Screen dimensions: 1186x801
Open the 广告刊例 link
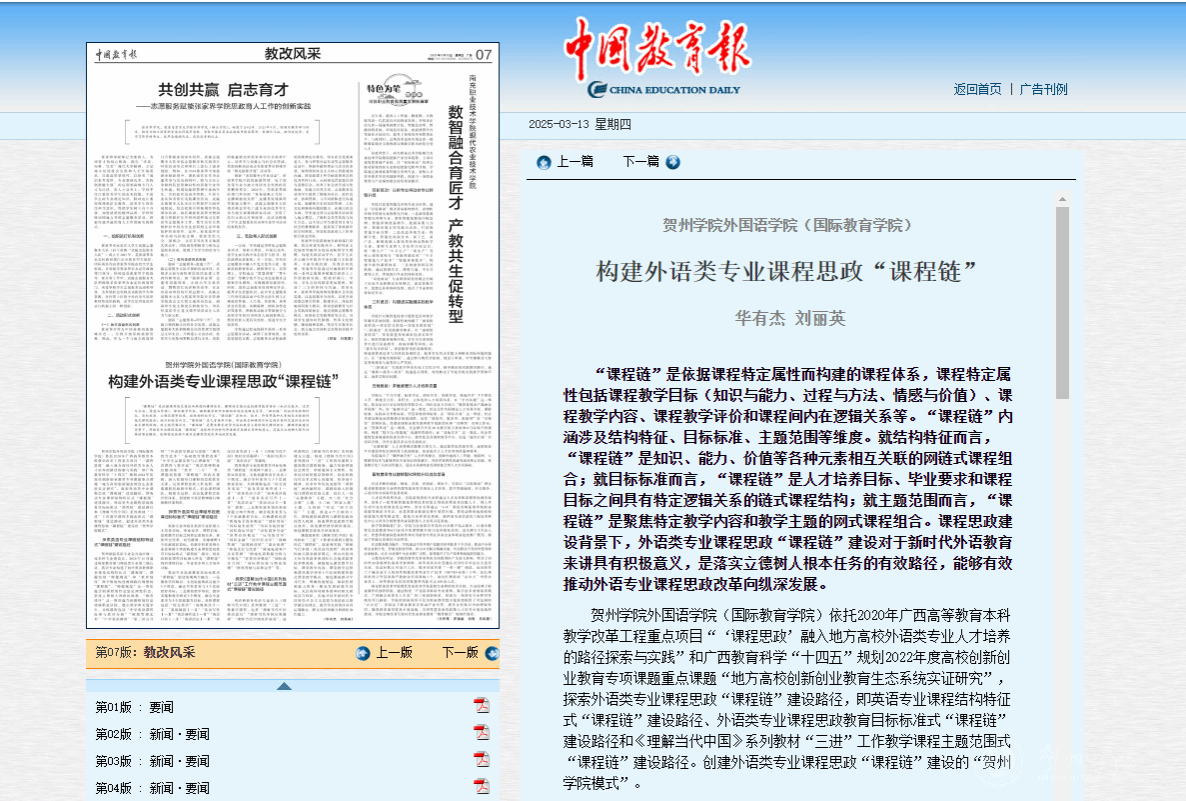tap(1044, 89)
